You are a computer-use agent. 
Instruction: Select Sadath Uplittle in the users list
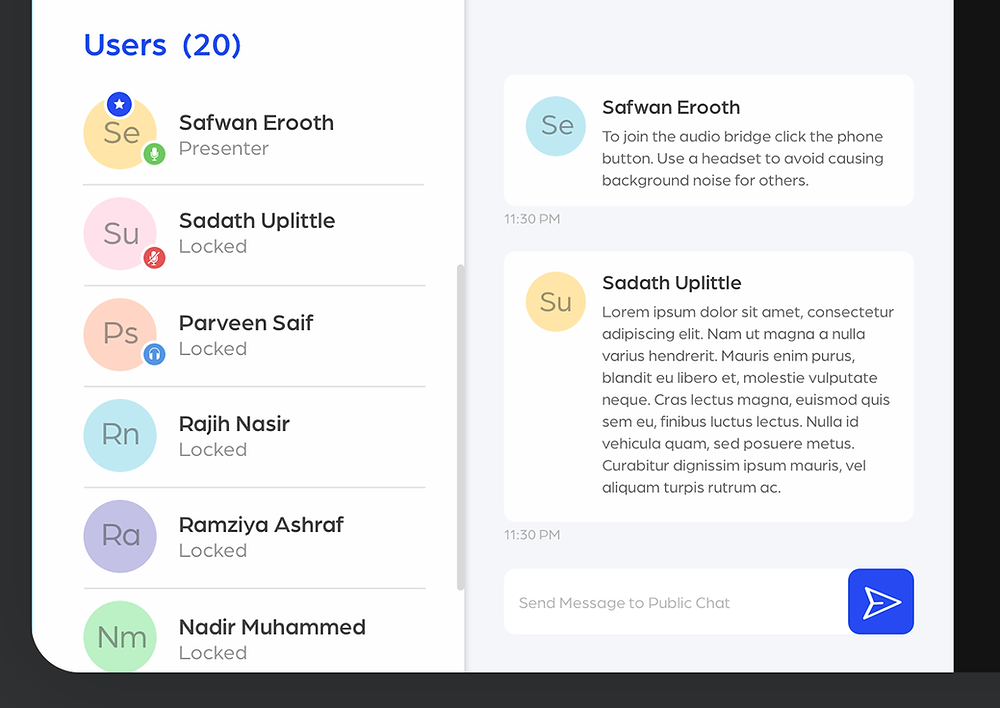pos(254,235)
